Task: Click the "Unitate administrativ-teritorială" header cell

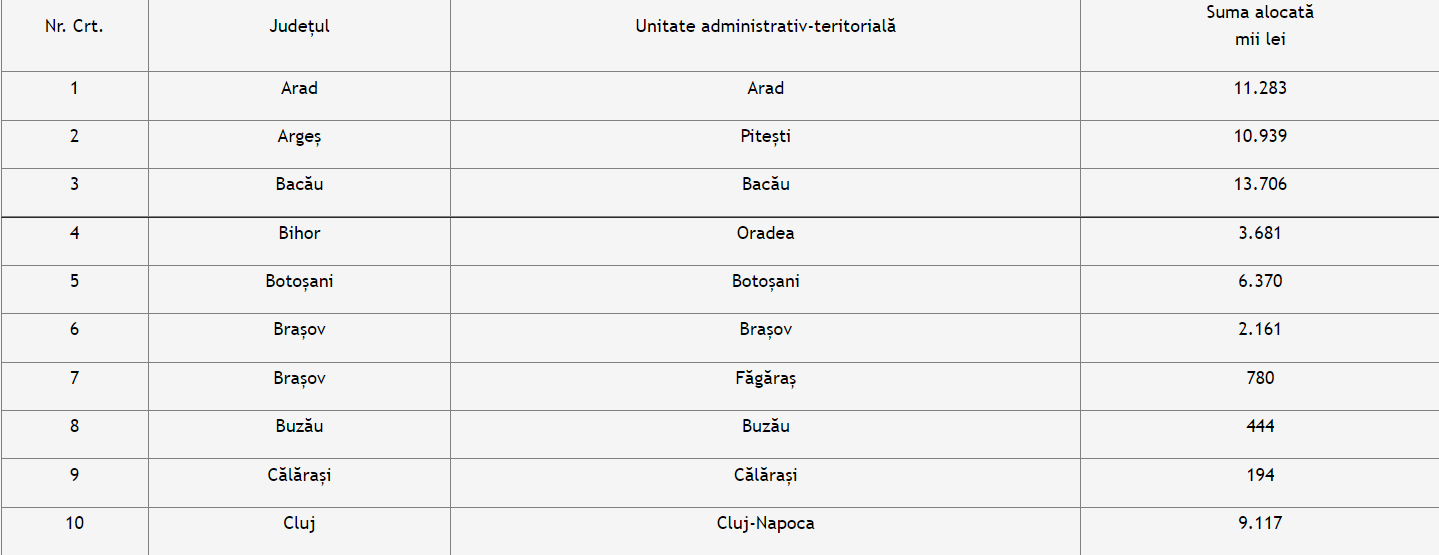Action: (x=765, y=27)
